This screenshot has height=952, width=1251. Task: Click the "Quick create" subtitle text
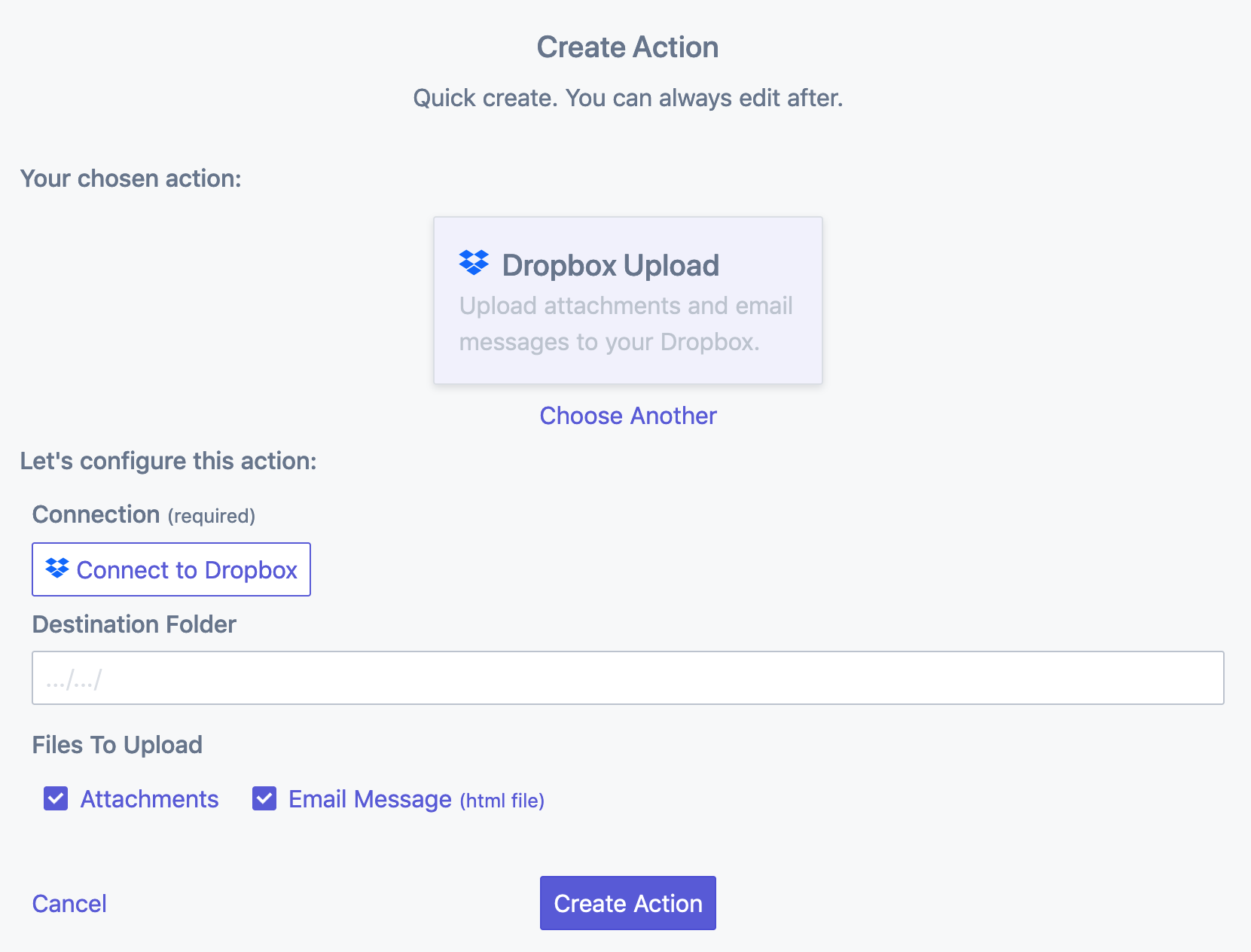coord(627,98)
